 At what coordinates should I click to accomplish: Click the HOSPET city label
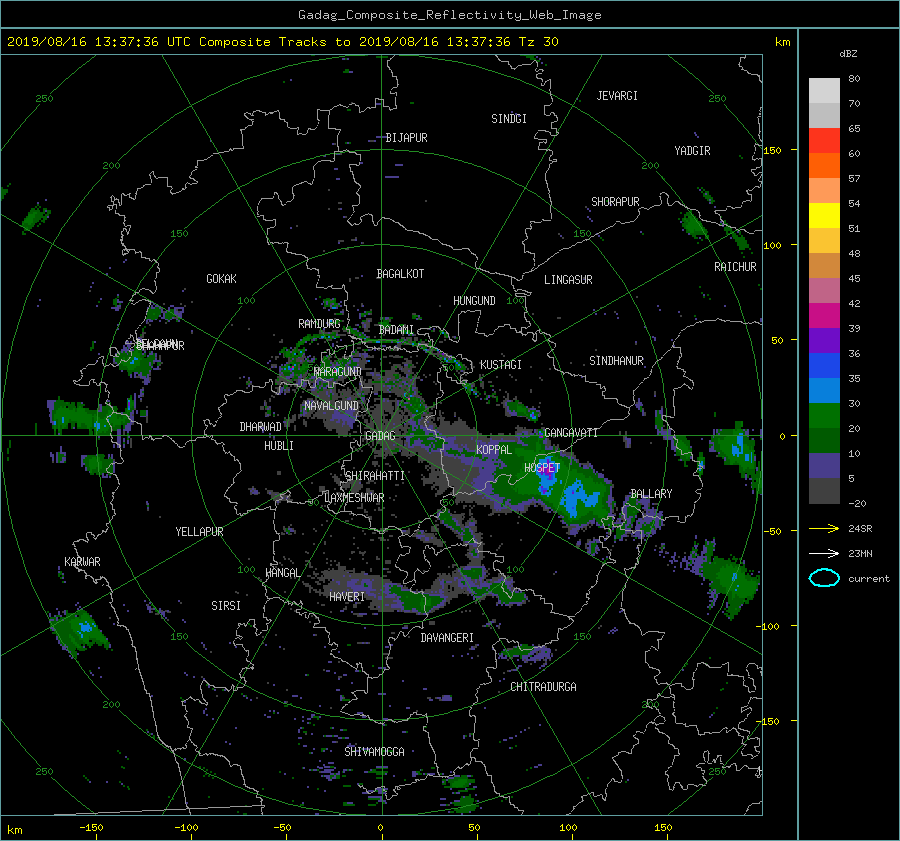(542, 468)
